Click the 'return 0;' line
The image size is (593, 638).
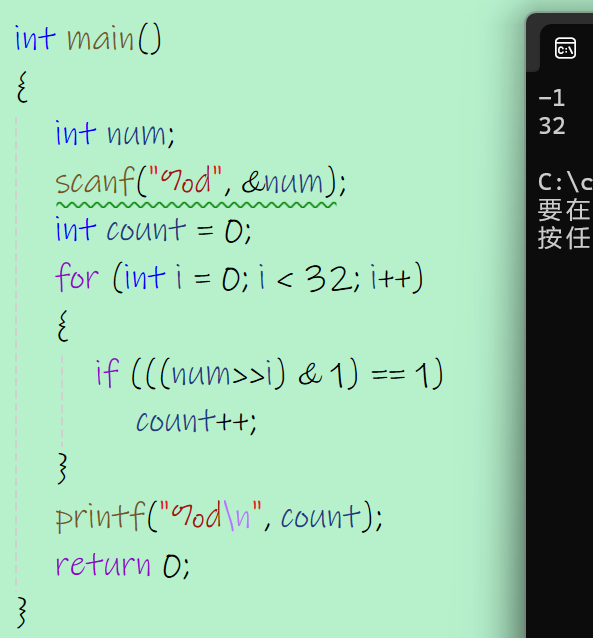point(123,565)
